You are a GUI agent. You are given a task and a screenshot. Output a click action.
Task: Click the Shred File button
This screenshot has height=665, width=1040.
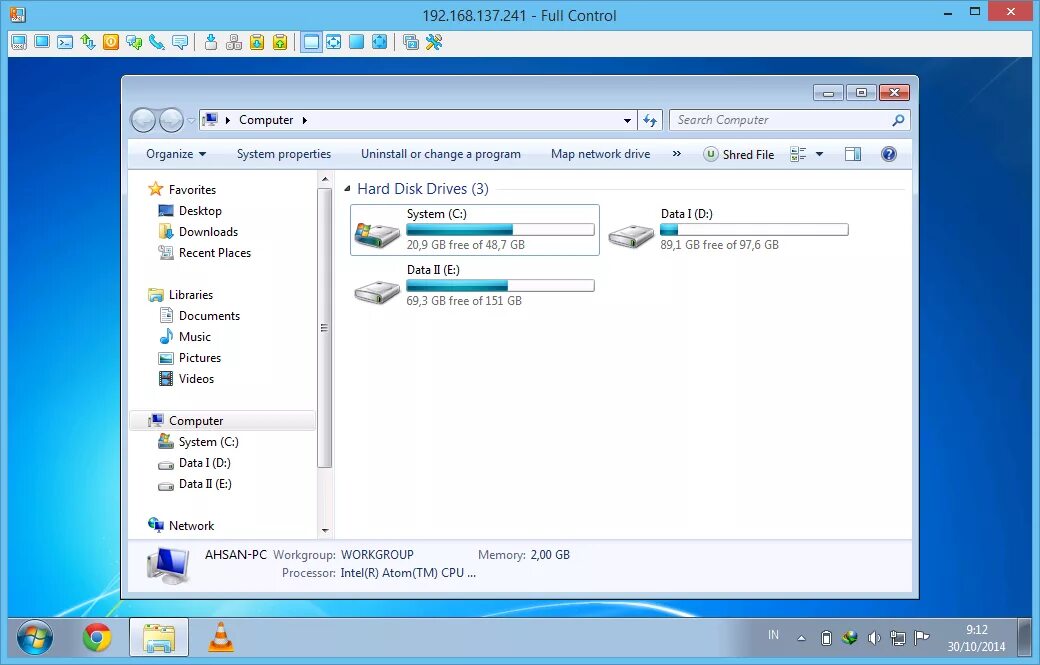point(739,154)
